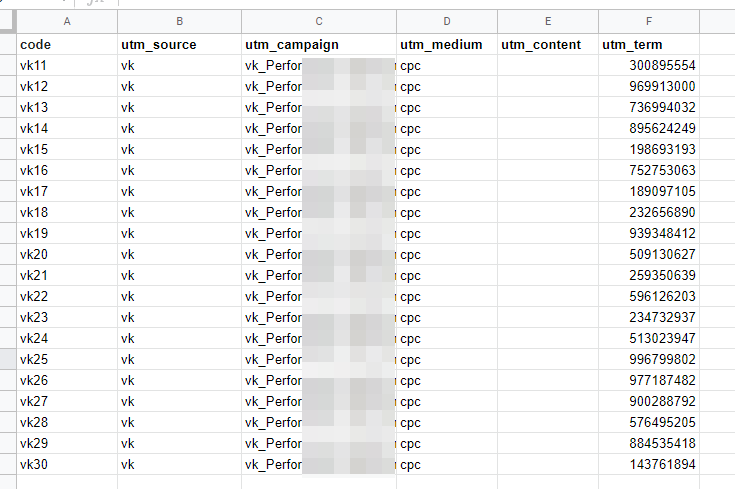Select column D header

[446, 21]
